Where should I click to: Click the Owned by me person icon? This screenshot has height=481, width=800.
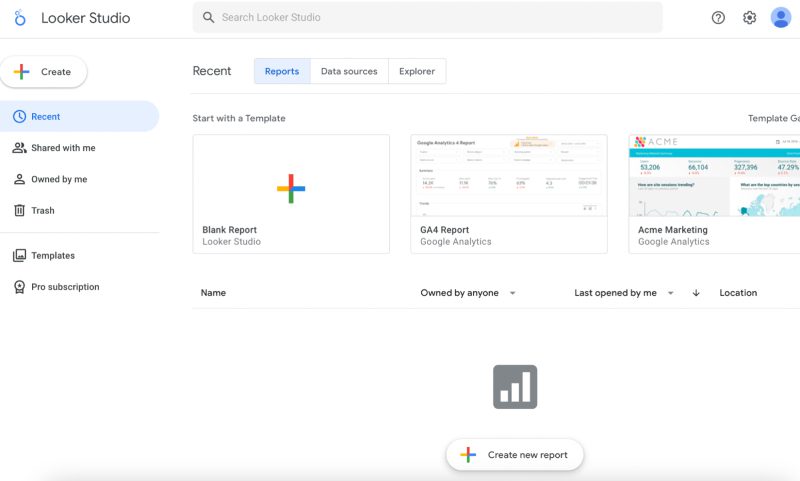pos(19,179)
